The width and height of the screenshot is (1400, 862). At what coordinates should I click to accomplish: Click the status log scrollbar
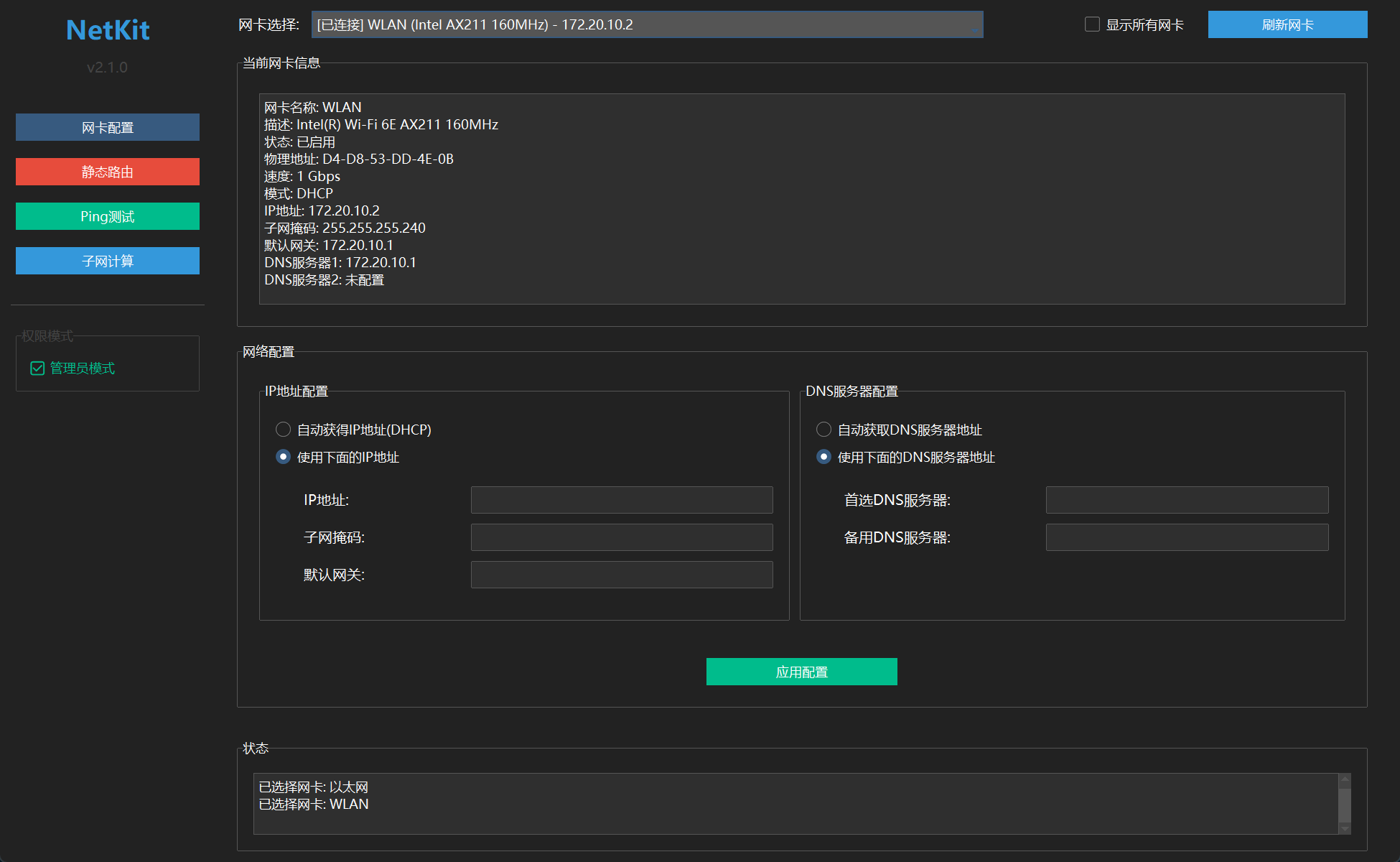click(x=1345, y=804)
